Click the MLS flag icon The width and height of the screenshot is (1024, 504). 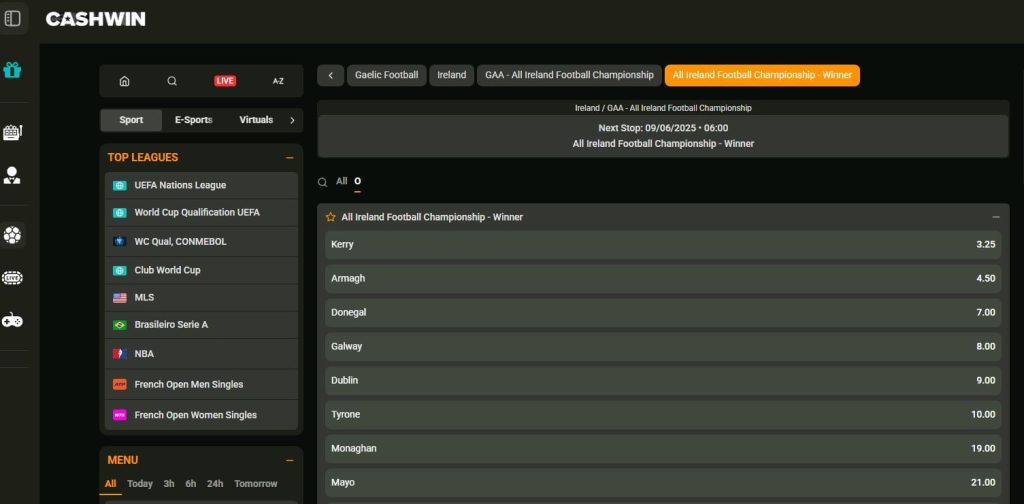(120, 298)
